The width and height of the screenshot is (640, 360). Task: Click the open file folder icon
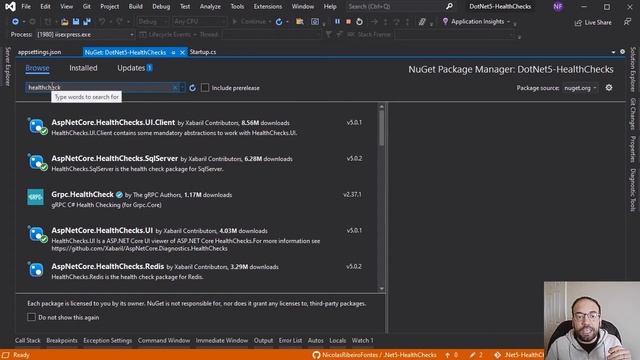pyautogui.click(x=64, y=22)
